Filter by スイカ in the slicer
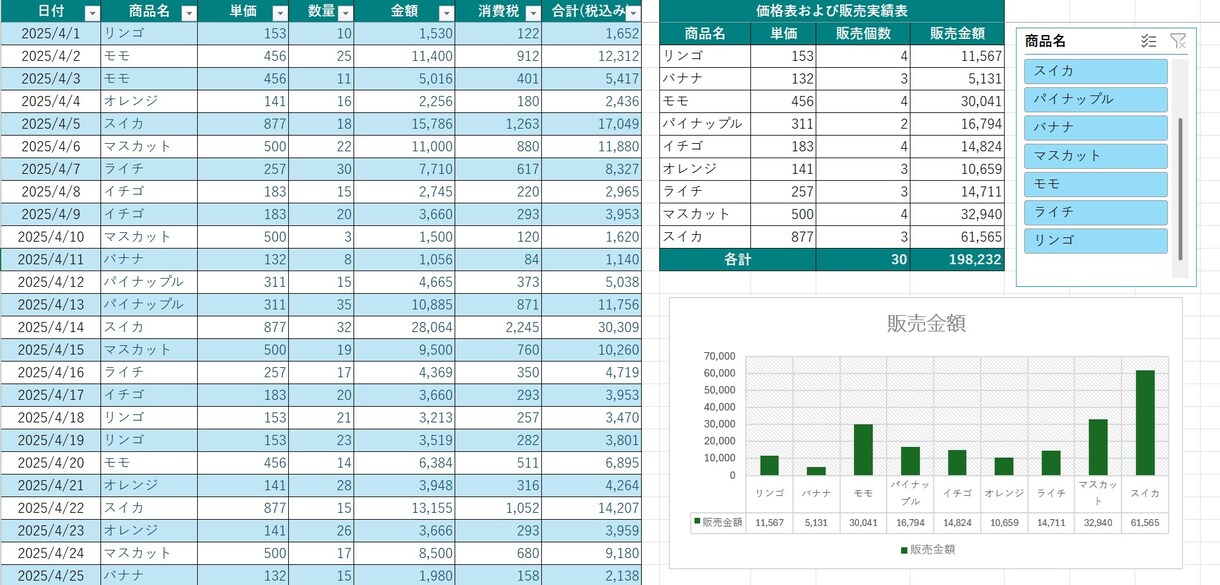 pyautogui.click(x=1096, y=71)
